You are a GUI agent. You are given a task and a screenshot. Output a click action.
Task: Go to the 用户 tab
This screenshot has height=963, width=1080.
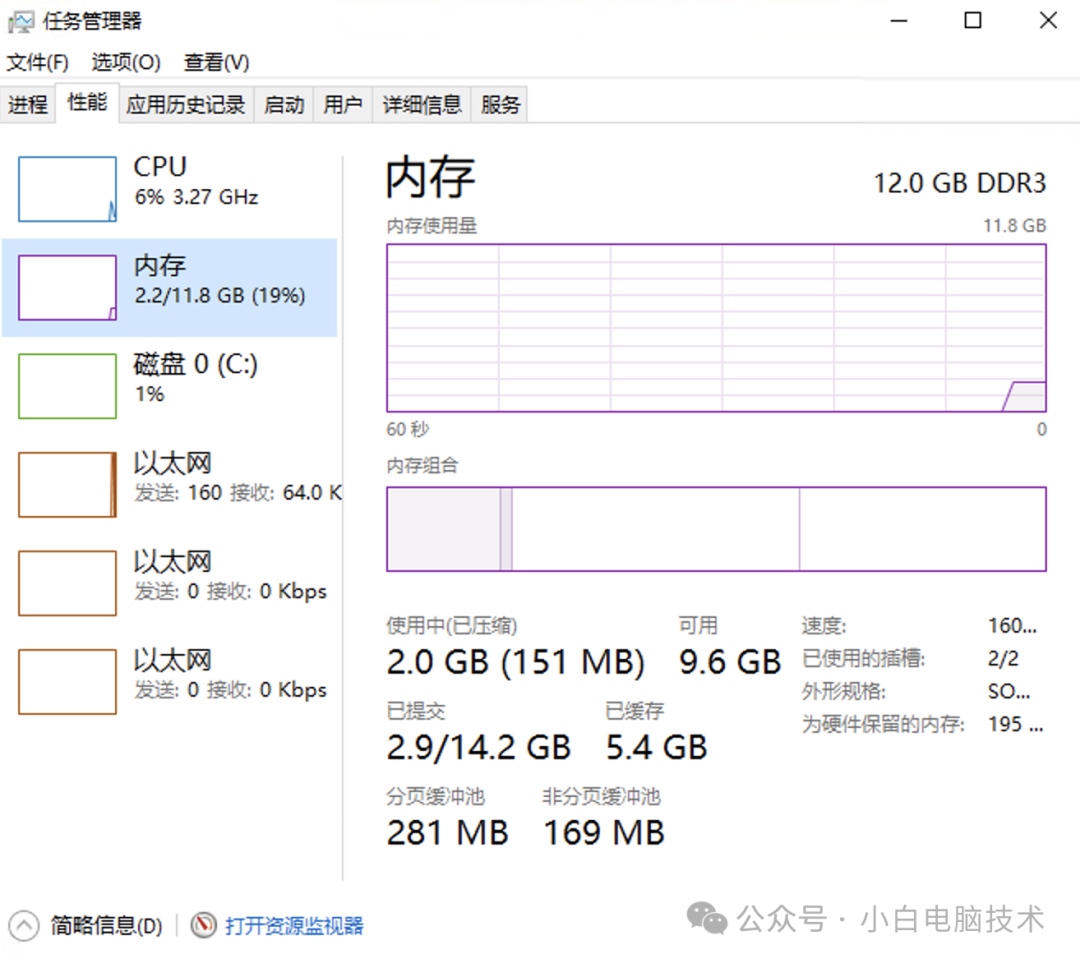(343, 105)
